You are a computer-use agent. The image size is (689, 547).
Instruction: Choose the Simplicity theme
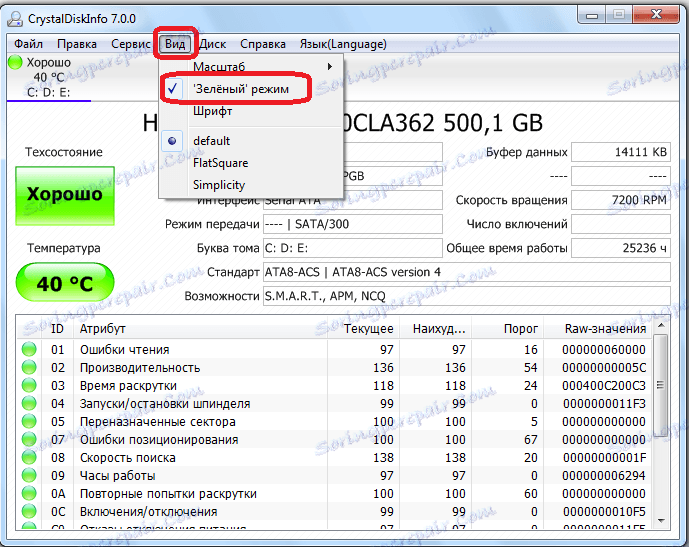pyautogui.click(x=250, y=185)
